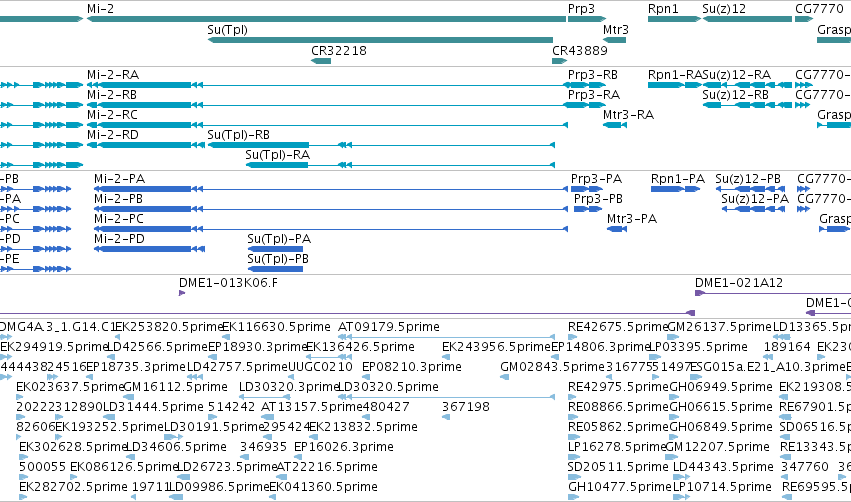Select the Rpn1-PA protein label
Screen dimensions: 851x502
coord(678,179)
